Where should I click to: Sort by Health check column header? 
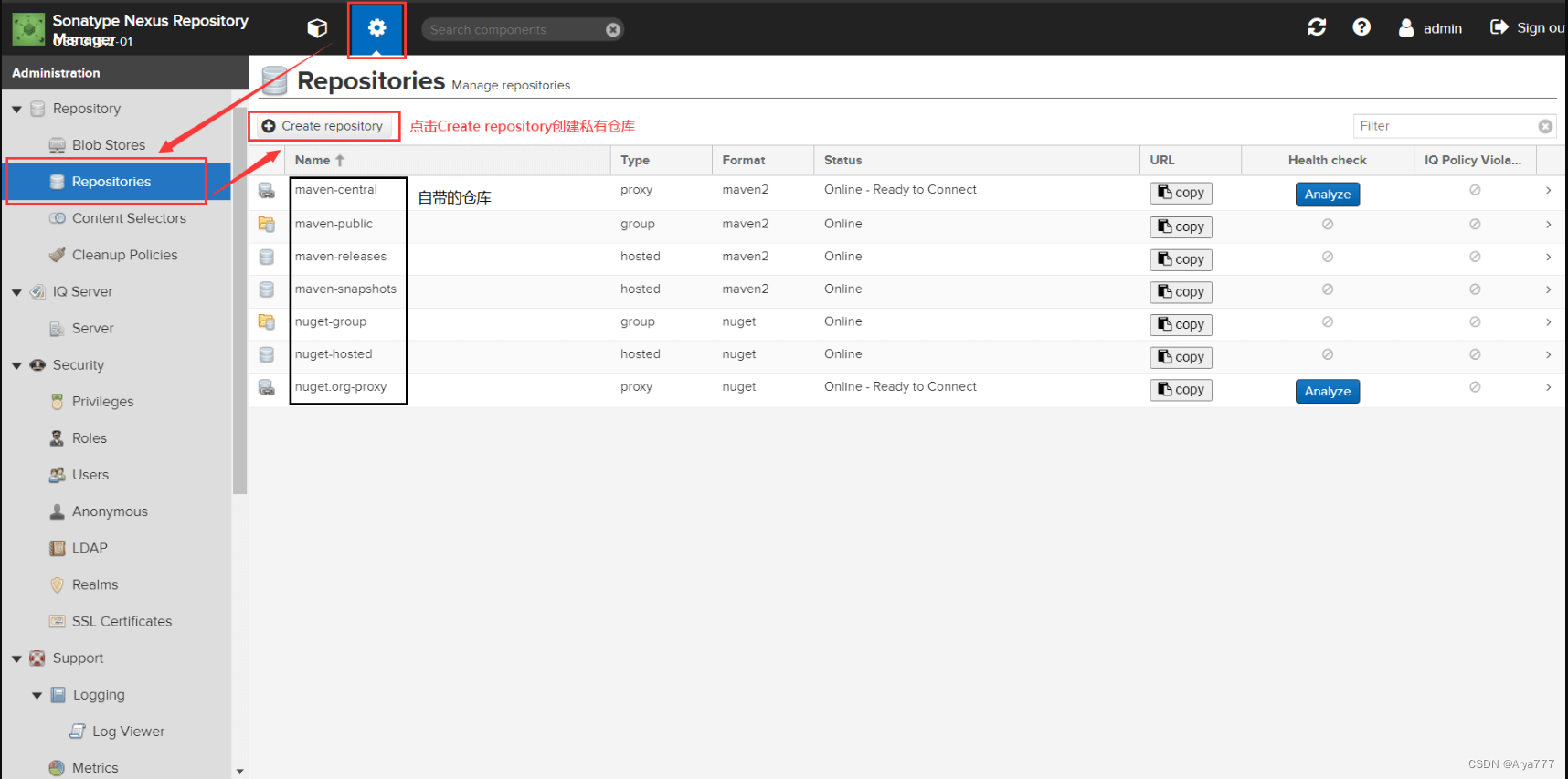pyautogui.click(x=1328, y=160)
